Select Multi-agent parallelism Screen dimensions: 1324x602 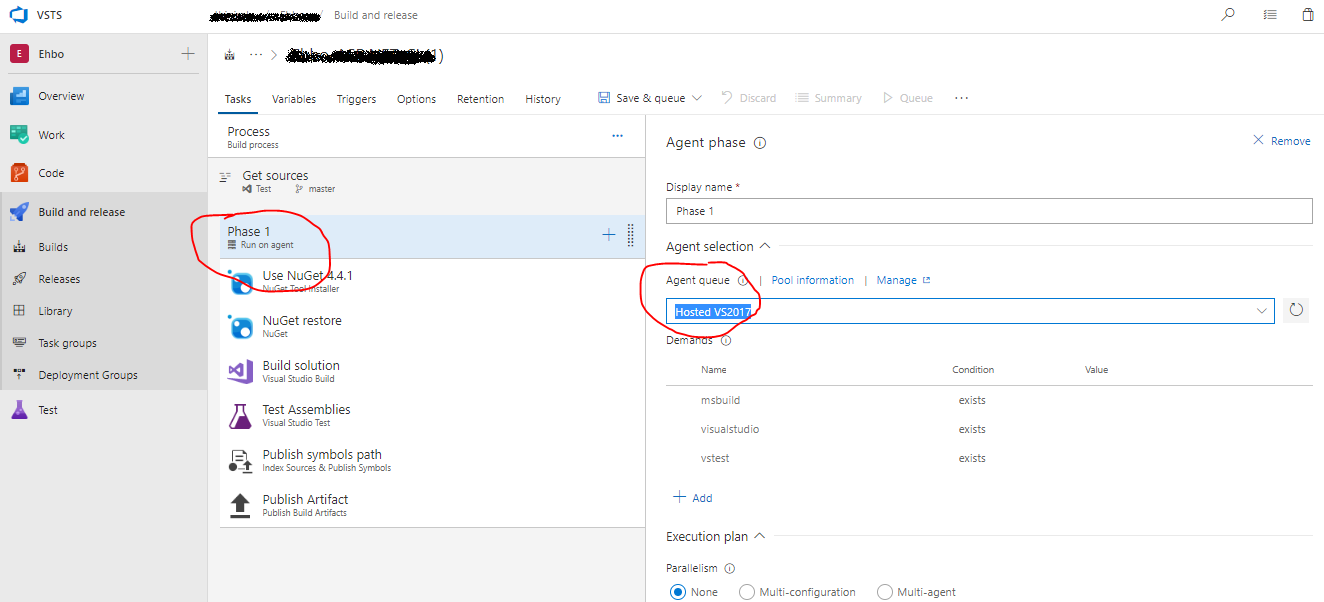tap(884, 592)
